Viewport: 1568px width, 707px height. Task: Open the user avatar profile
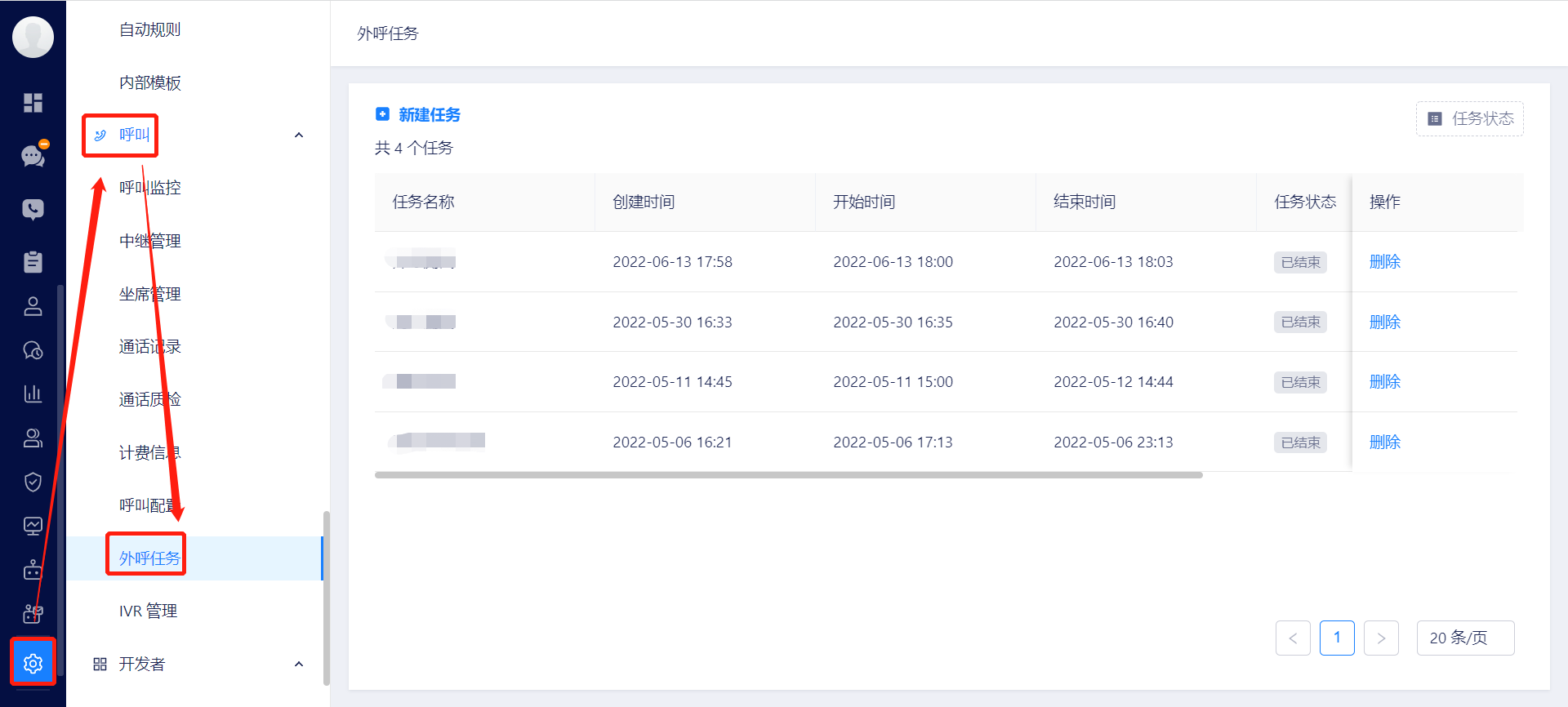[x=33, y=37]
